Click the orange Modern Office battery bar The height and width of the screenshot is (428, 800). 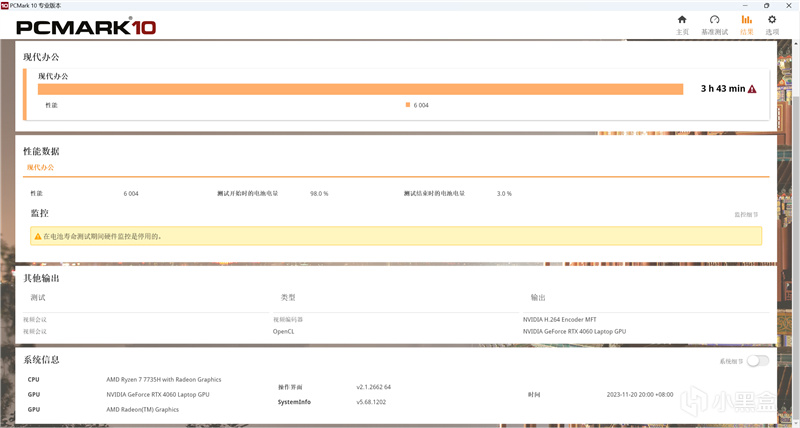pos(360,89)
